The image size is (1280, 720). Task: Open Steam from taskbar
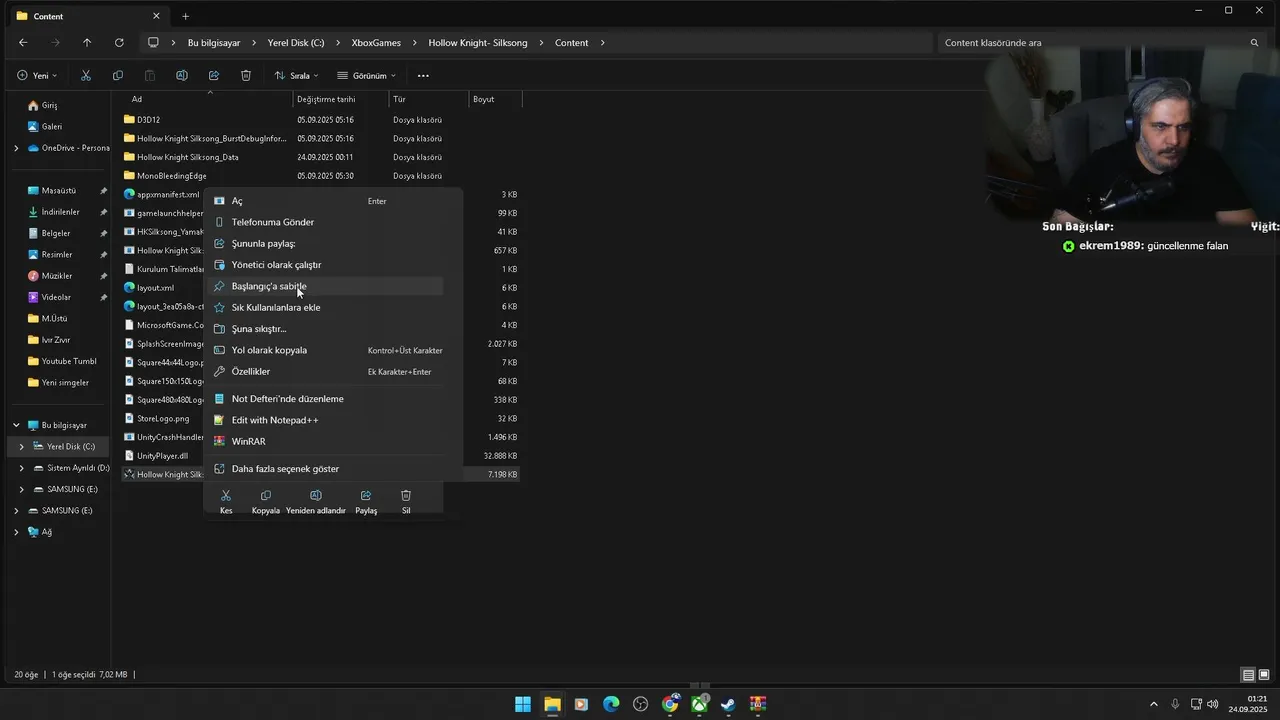[x=729, y=704]
